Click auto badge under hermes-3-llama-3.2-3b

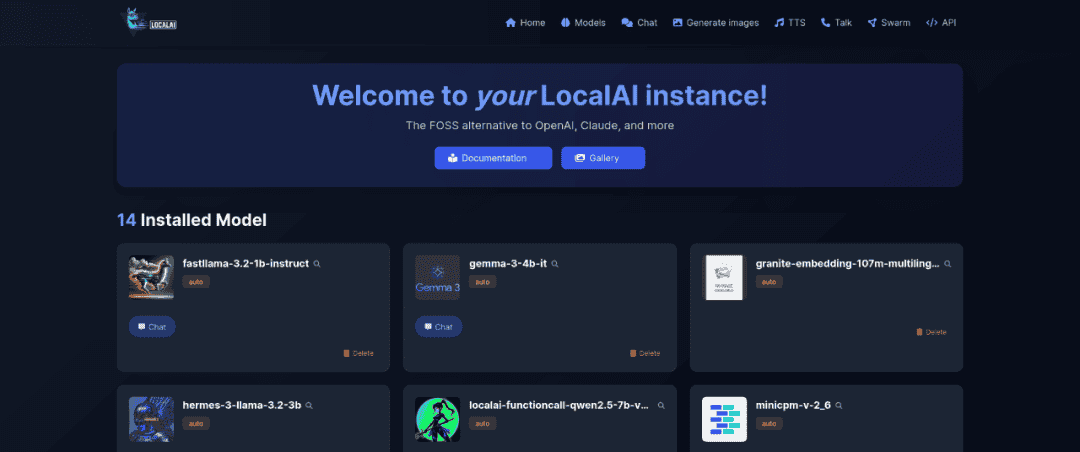point(196,423)
